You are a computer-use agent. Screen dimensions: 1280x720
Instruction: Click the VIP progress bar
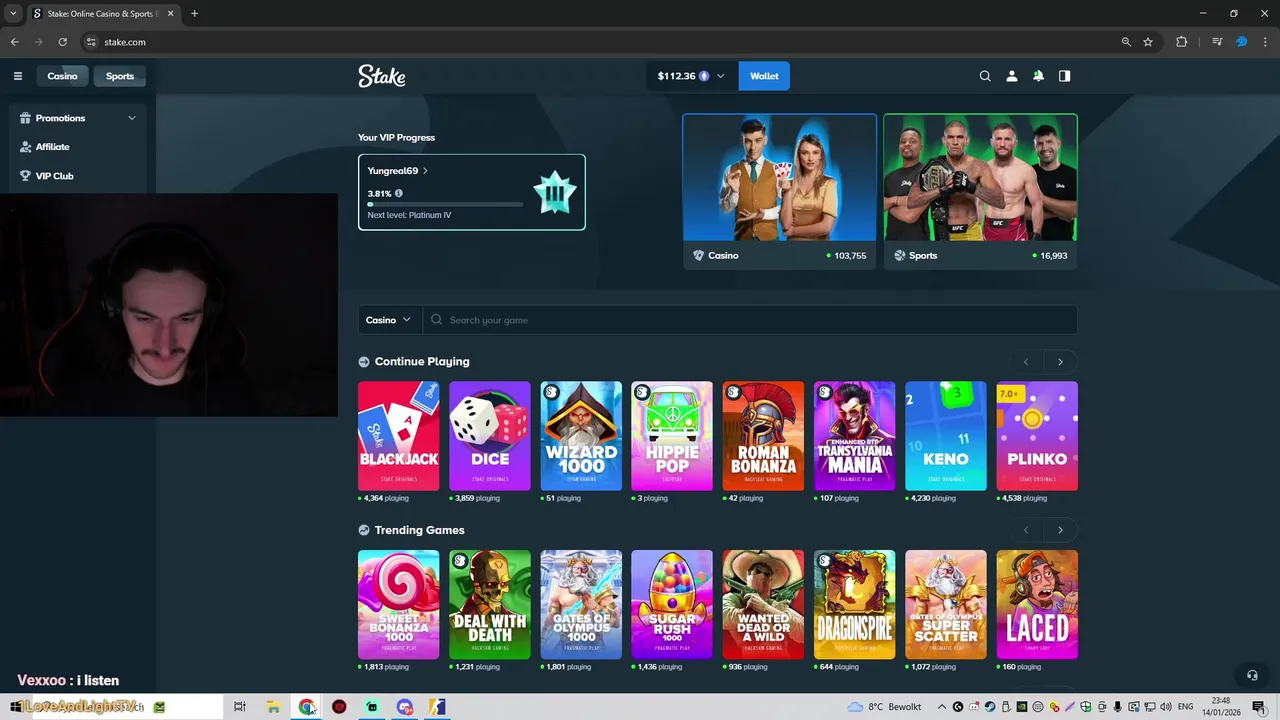point(445,204)
